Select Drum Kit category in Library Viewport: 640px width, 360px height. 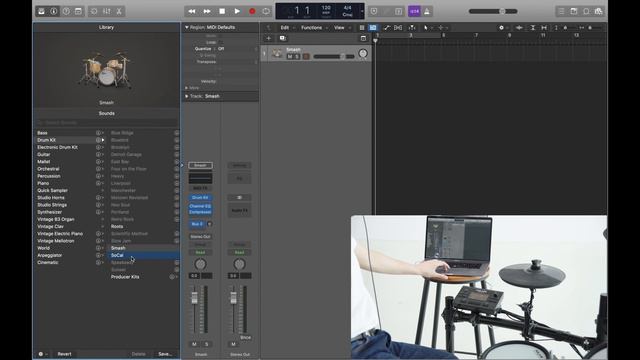47,140
